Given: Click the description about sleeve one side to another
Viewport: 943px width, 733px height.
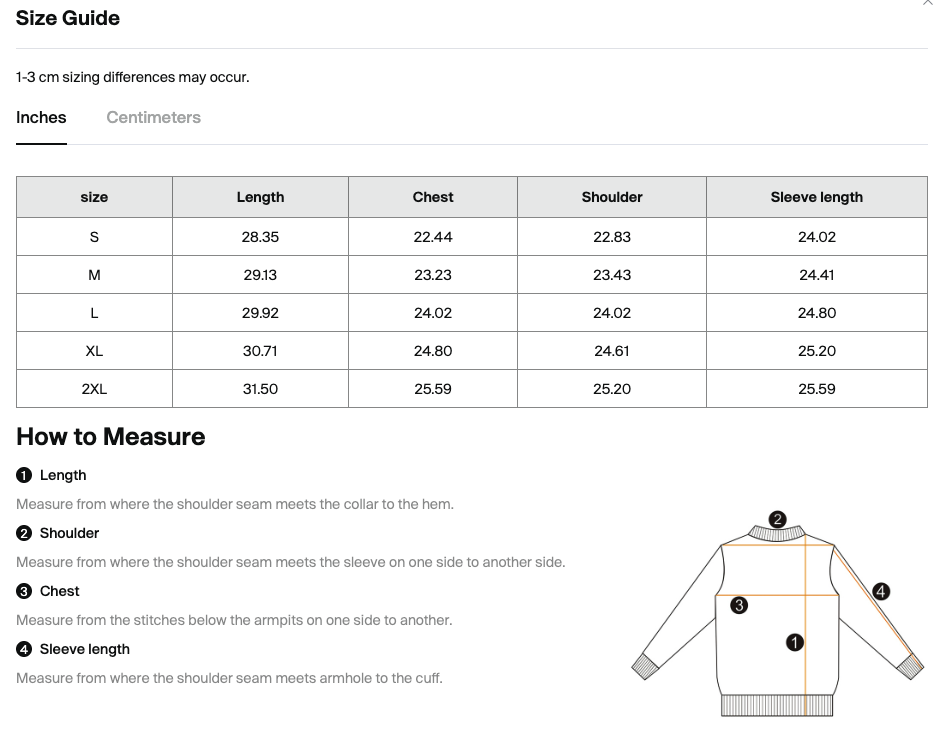Looking at the screenshot, I should click(x=290, y=562).
